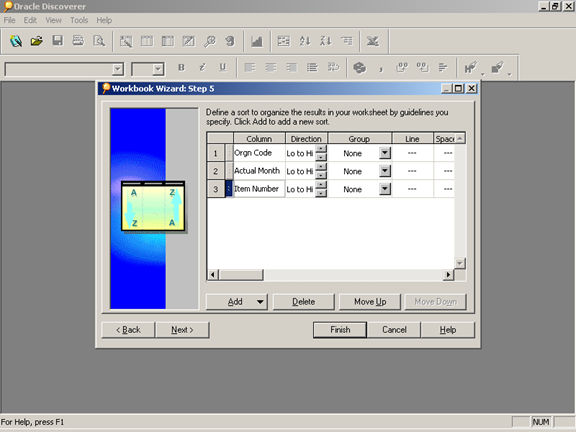Select row header 3 in sort table
576x432 pixels.
[216, 189]
